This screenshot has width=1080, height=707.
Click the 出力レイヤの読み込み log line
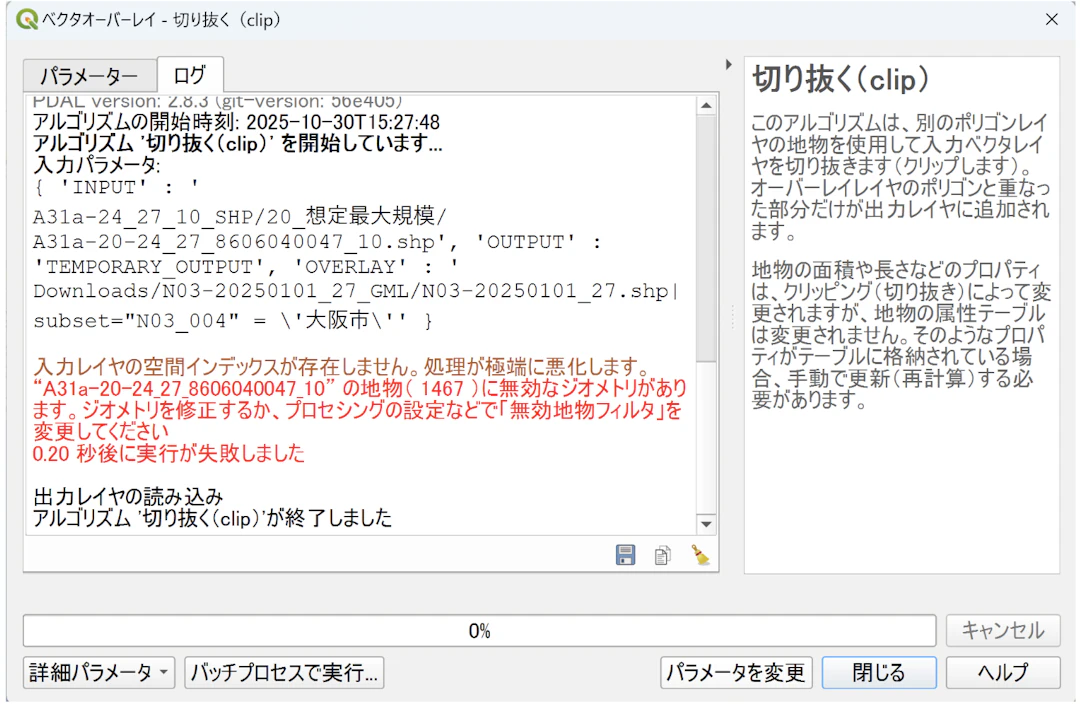[128, 496]
